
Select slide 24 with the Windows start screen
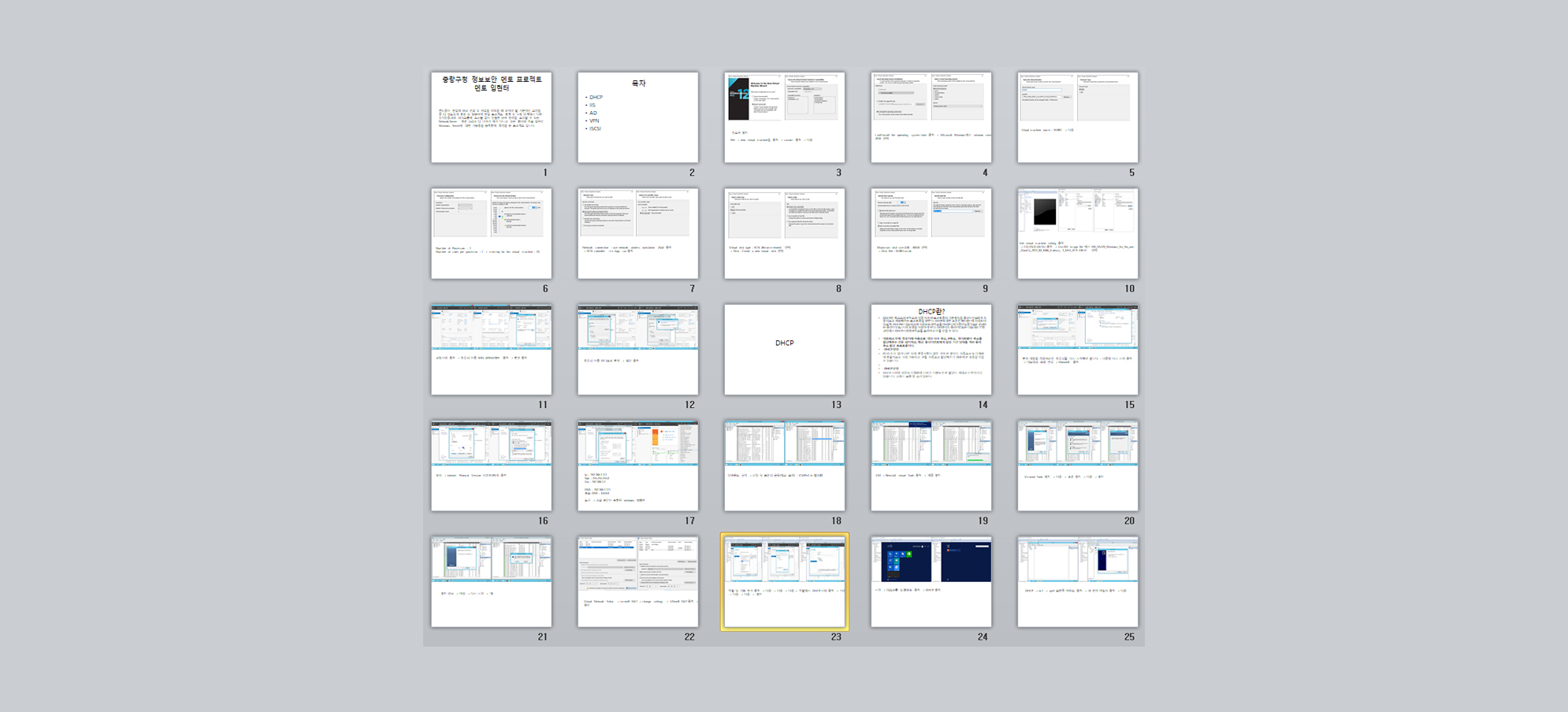(931, 581)
